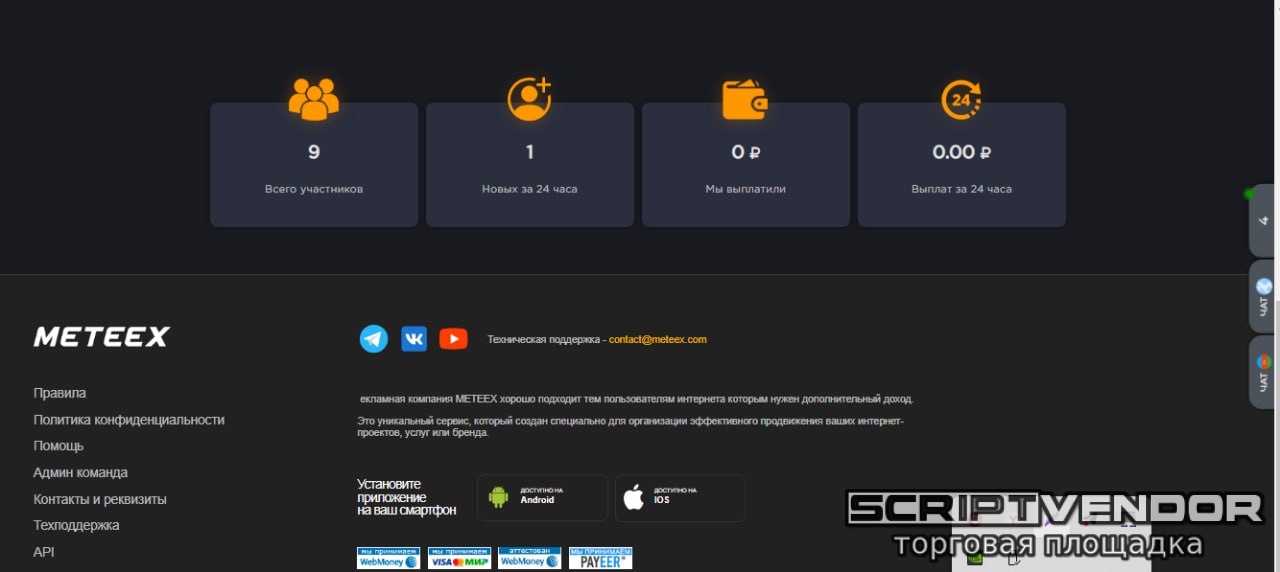Click the first WebMoney accepted badge
The height and width of the screenshot is (572, 1280).
[388, 558]
